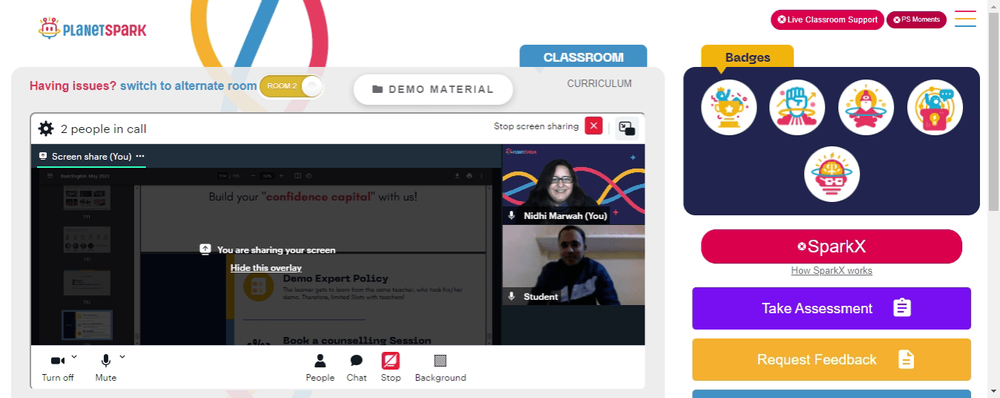Click switch to alternate room link

(x=188, y=86)
